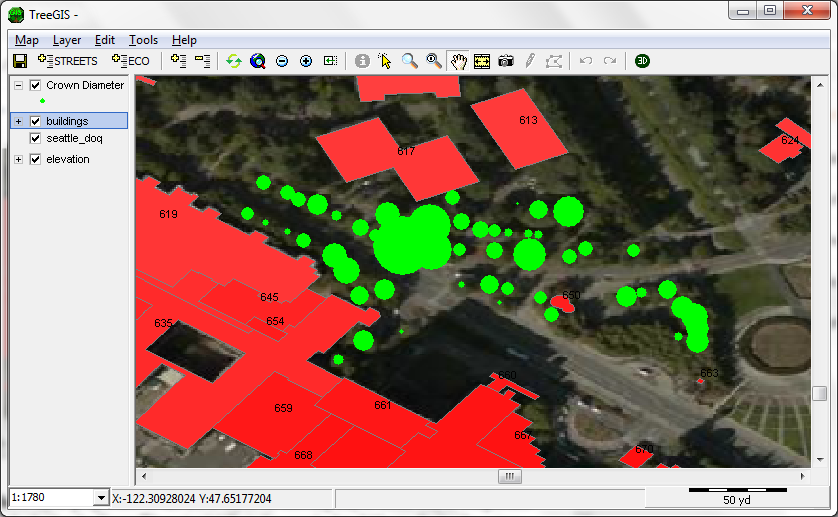Uncheck the buildings layer checkbox
The image size is (838, 517).
[x=35, y=121]
